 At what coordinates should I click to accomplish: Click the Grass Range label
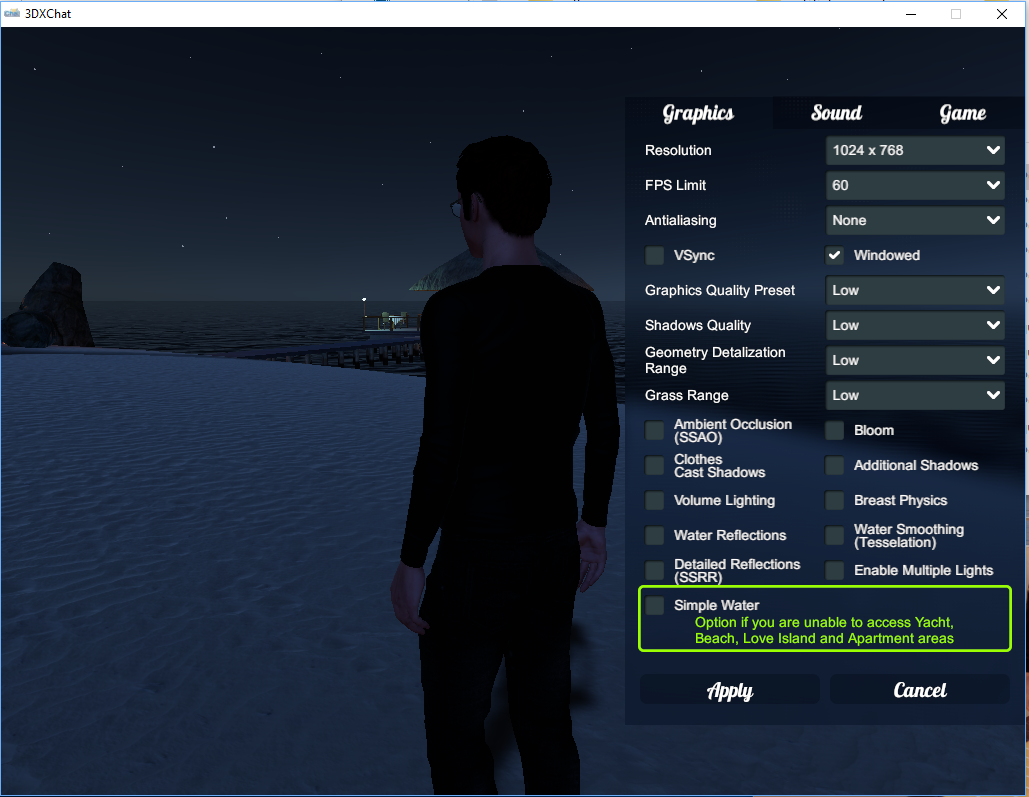click(686, 395)
